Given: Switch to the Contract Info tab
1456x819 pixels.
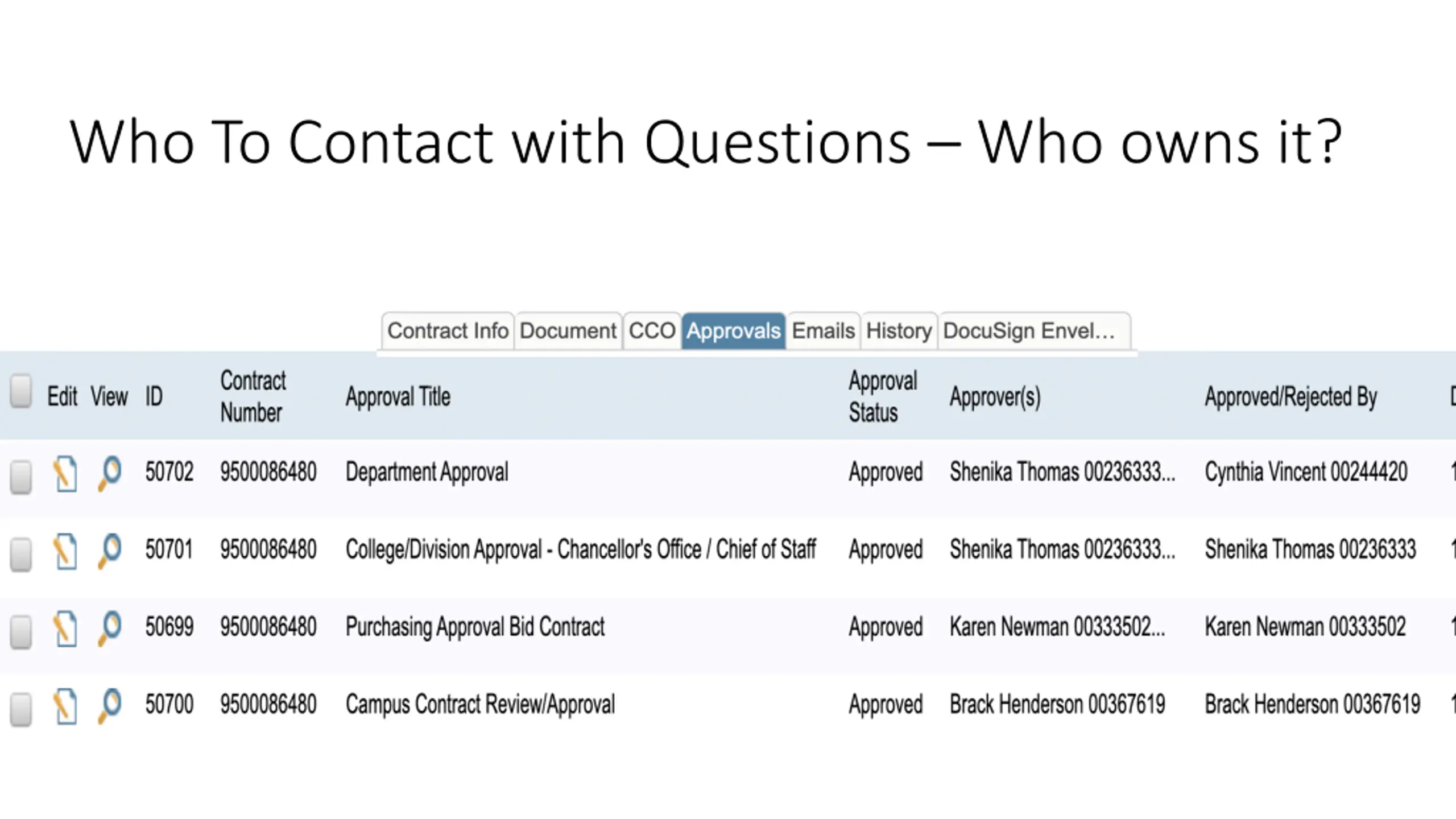Looking at the screenshot, I should 448,330.
